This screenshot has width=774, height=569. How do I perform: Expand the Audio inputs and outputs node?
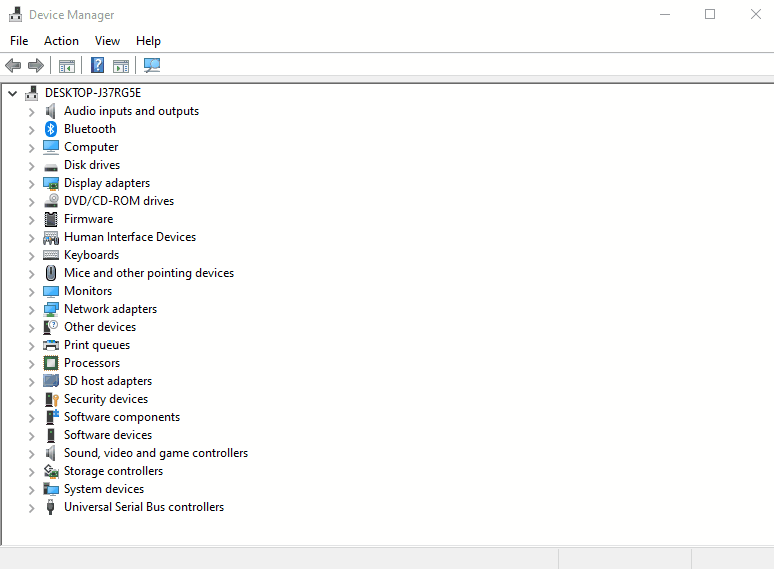click(x=32, y=112)
